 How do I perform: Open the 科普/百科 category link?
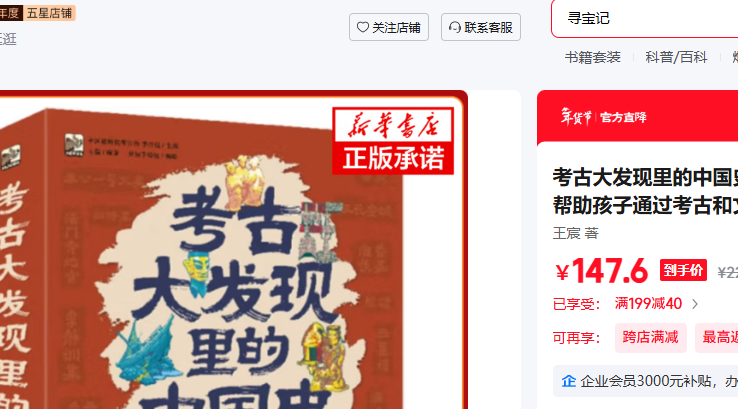pyautogui.click(x=676, y=57)
